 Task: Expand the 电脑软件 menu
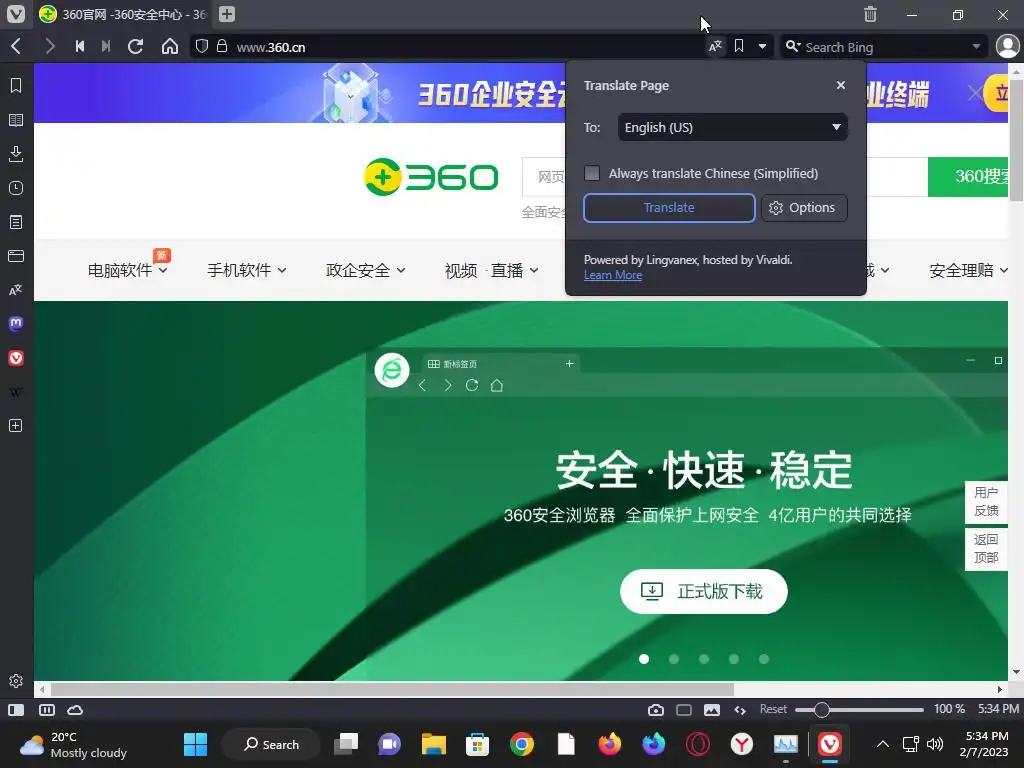pyautogui.click(x=127, y=270)
